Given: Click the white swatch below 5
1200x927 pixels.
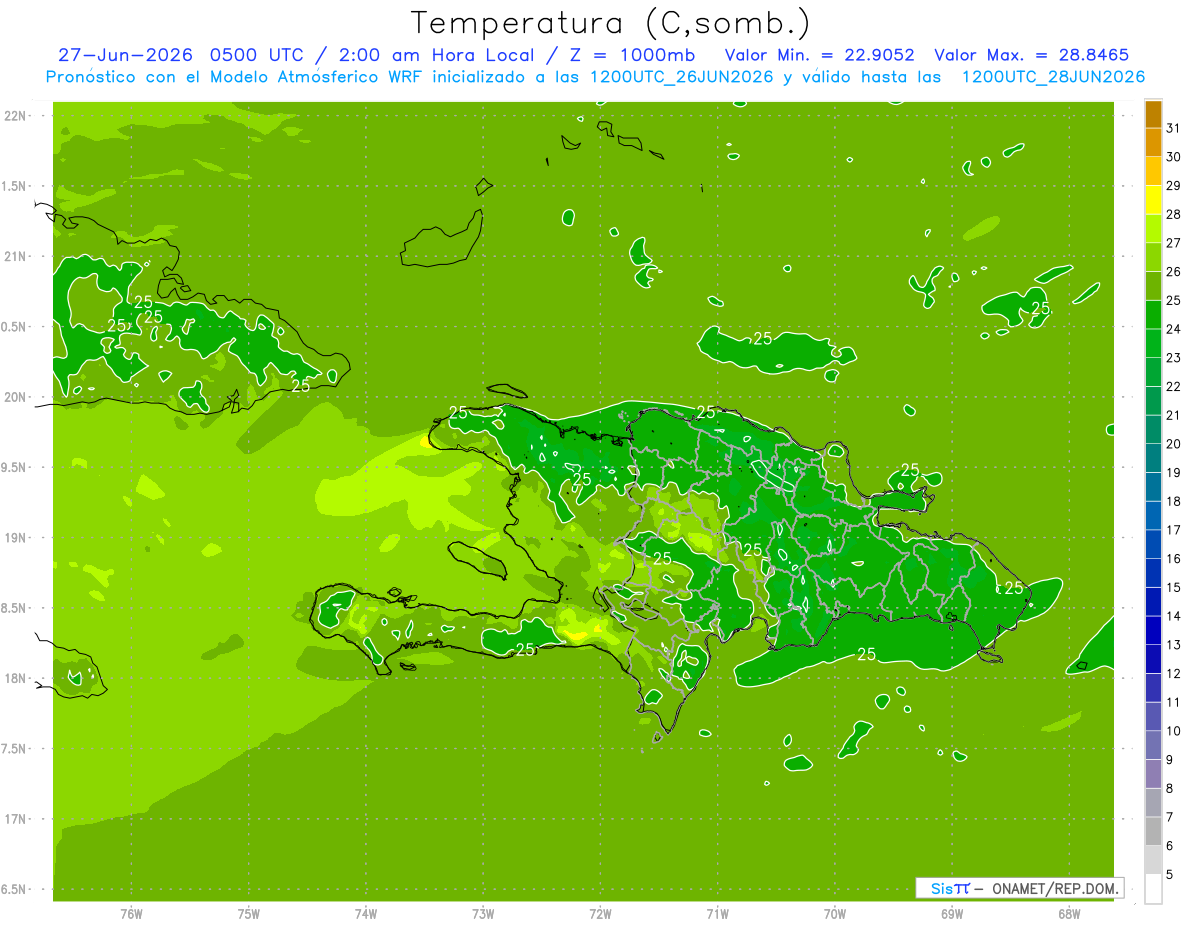Looking at the screenshot, I should [x=1153, y=889].
